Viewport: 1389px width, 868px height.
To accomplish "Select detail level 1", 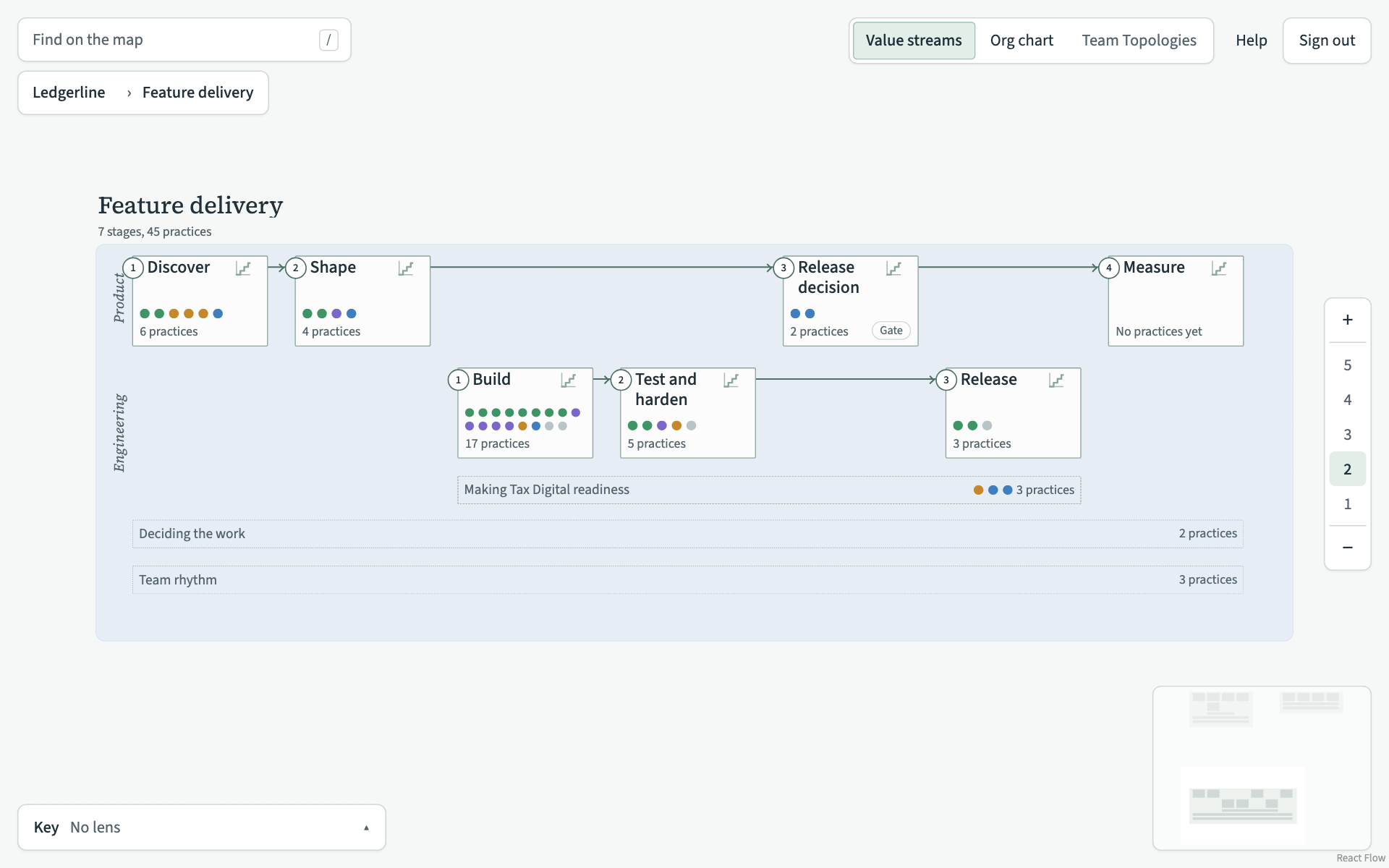I will click(1347, 504).
